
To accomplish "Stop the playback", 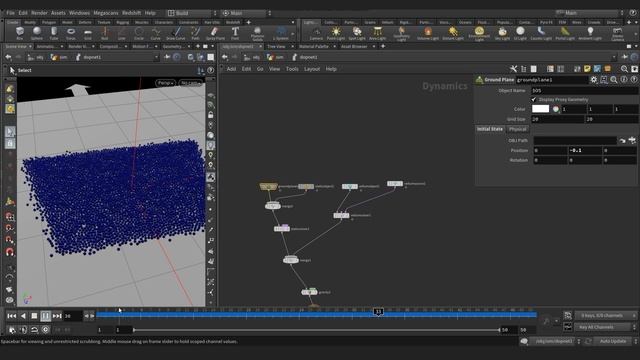I will (x=34, y=316).
